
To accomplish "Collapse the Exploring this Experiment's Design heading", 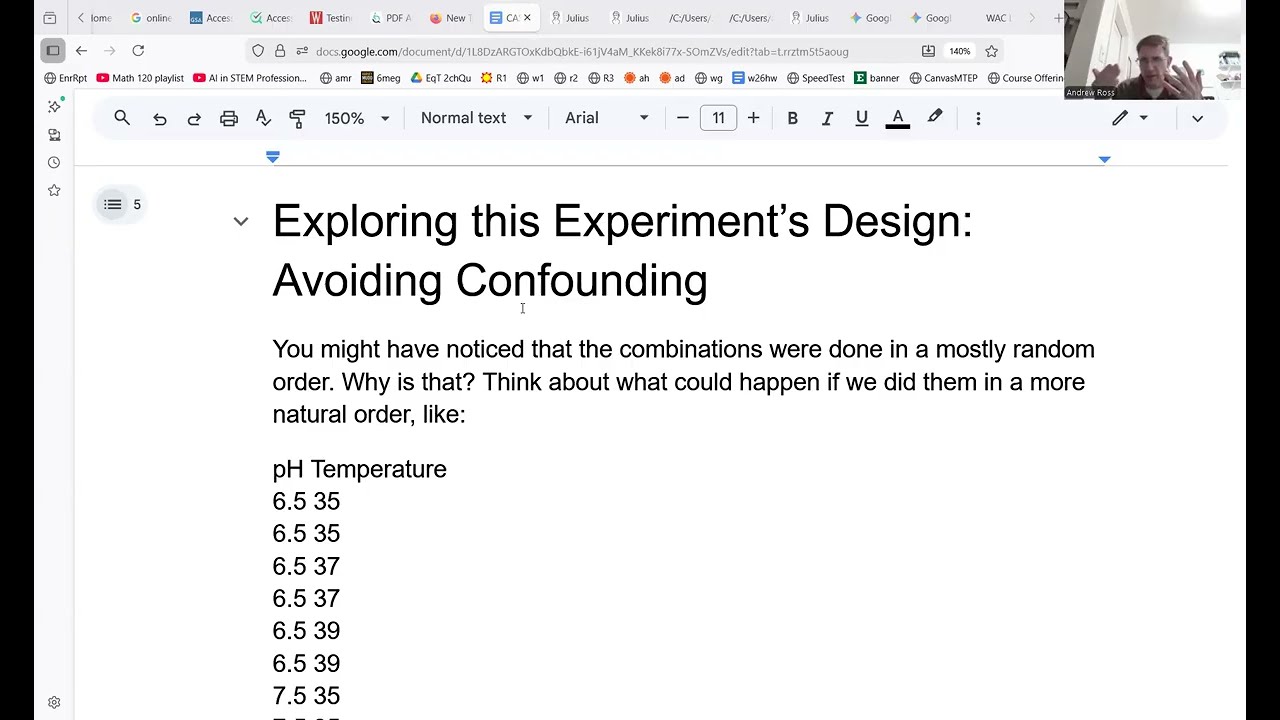I will coord(241,221).
